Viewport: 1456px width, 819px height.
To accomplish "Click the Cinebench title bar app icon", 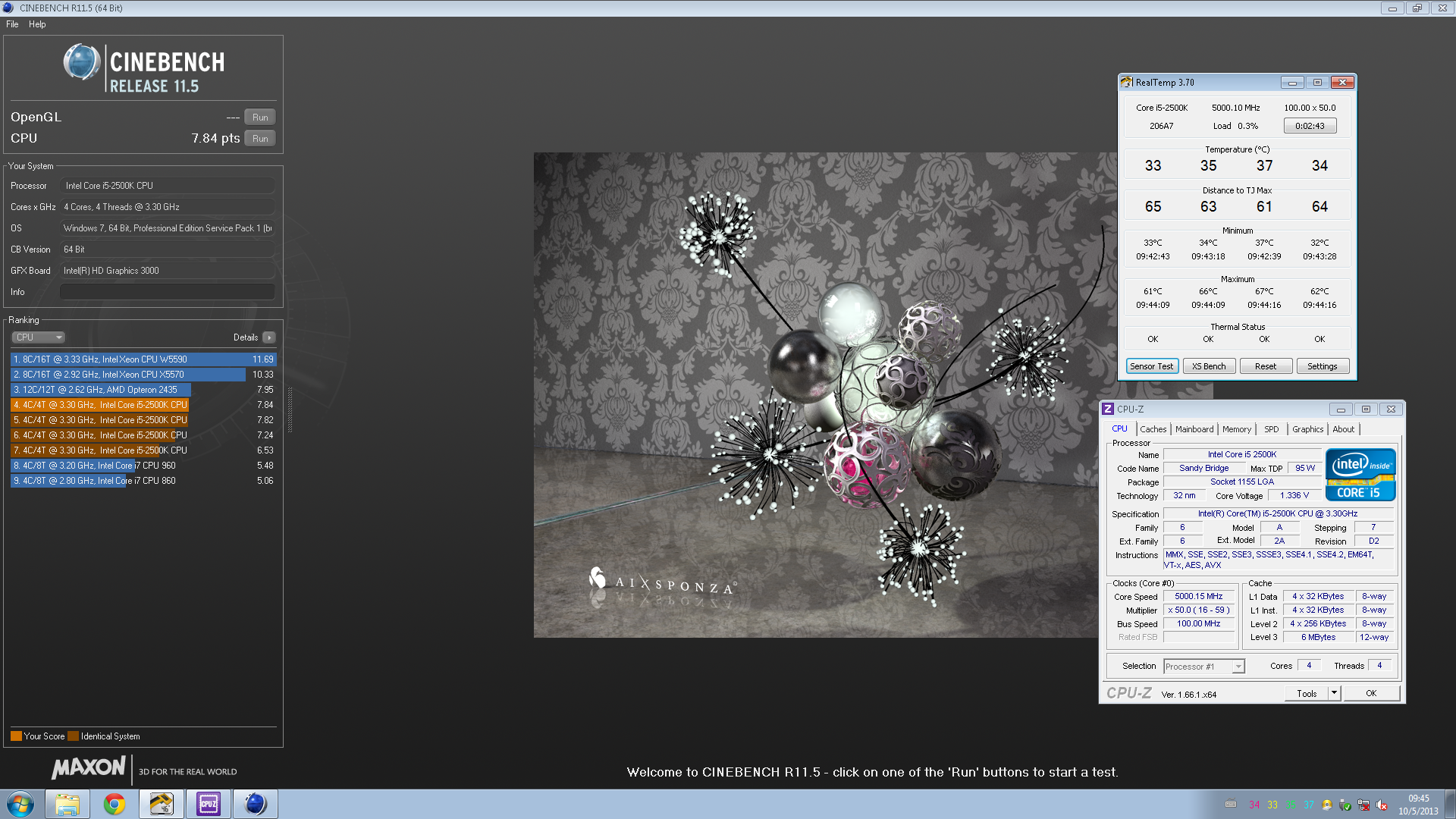I will [x=8, y=8].
